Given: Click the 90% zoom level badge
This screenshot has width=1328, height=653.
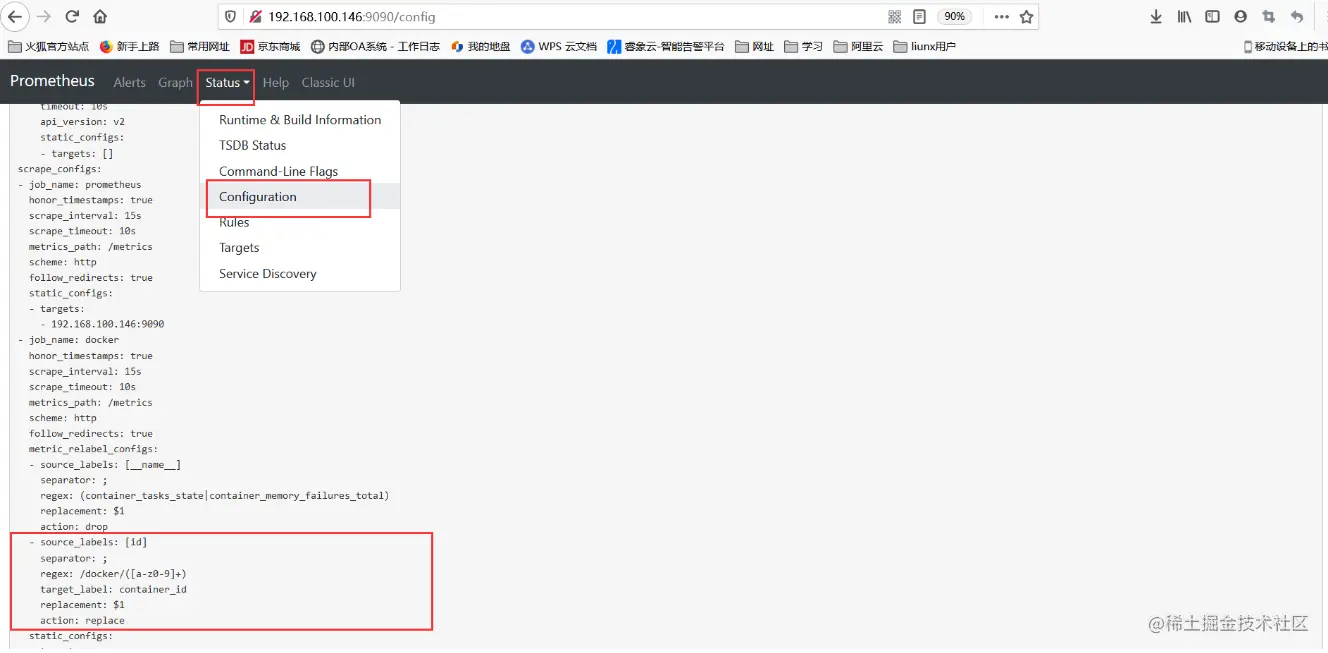Looking at the screenshot, I should [x=955, y=17].
